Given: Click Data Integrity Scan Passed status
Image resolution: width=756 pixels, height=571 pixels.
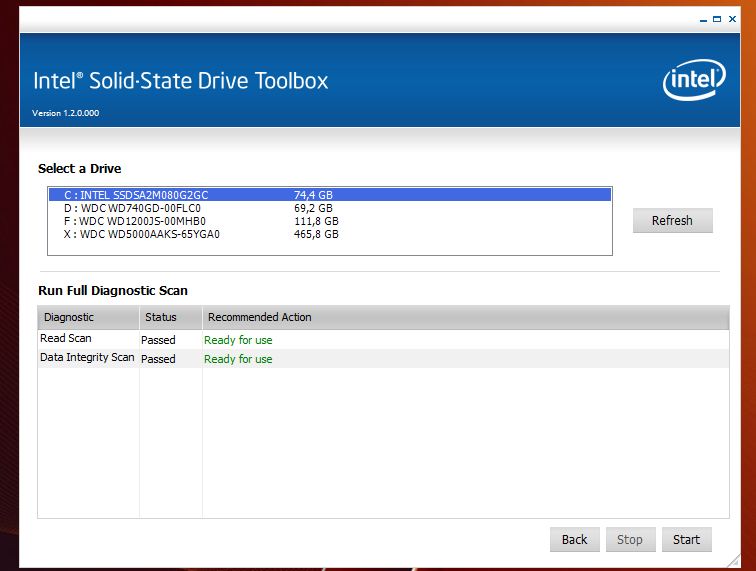Looking at the screenshot, I should click(158, 359).
